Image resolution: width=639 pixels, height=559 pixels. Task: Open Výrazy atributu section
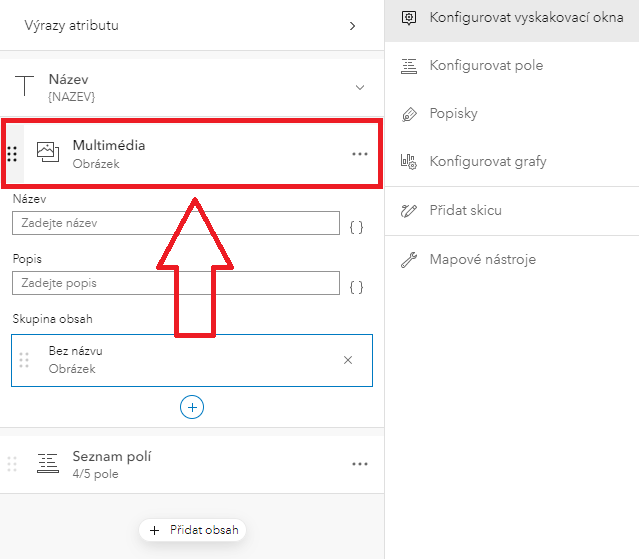coord(192,25)
